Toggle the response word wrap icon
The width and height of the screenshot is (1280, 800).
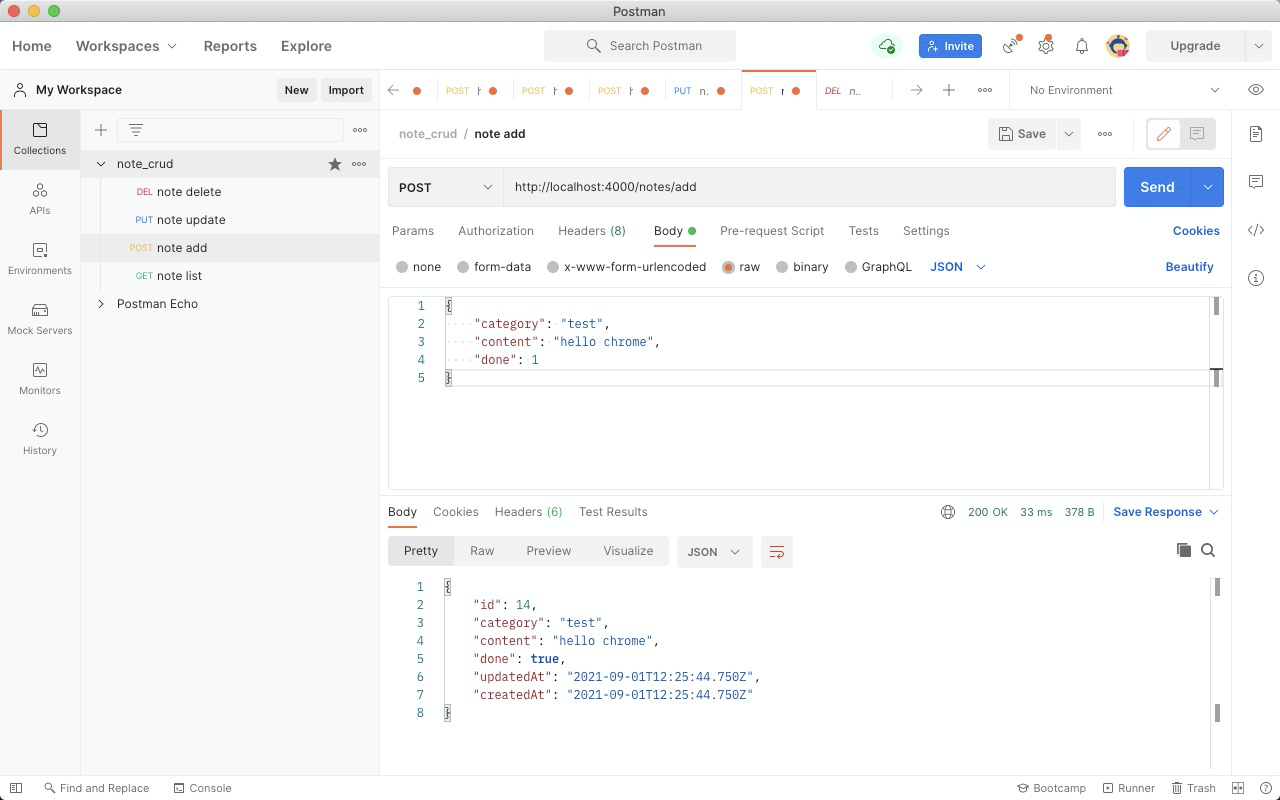(x=776, y=552)
